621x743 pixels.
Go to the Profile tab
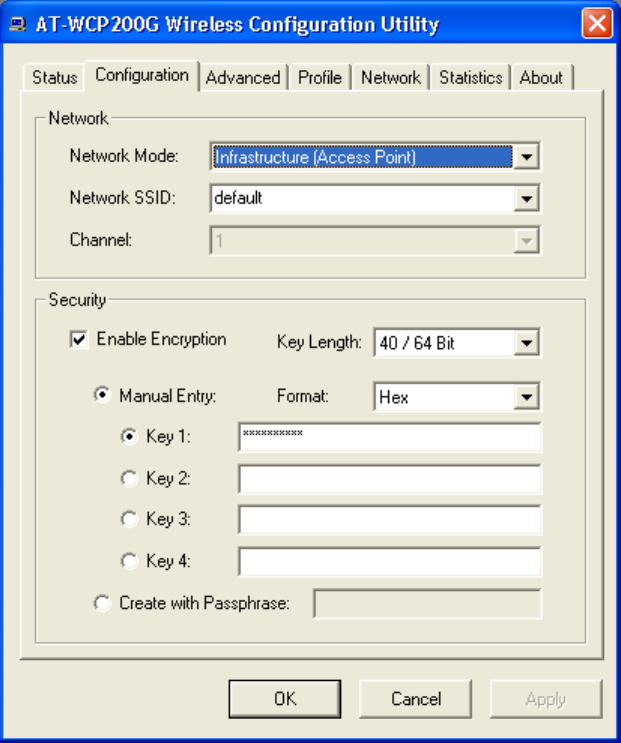tap(320, 77)
